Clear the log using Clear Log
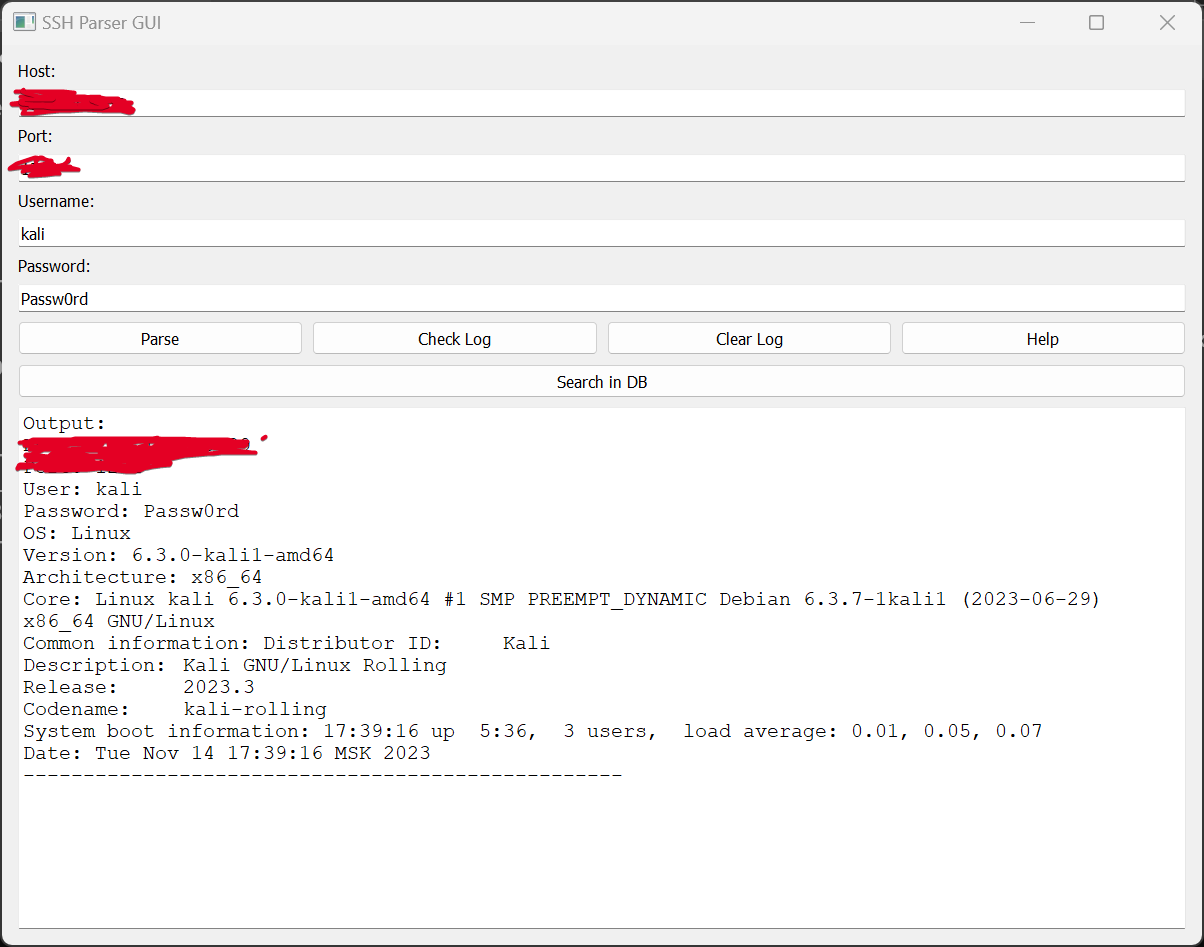The height and width of the screenshot is (947, 1204). pos(748,338)
